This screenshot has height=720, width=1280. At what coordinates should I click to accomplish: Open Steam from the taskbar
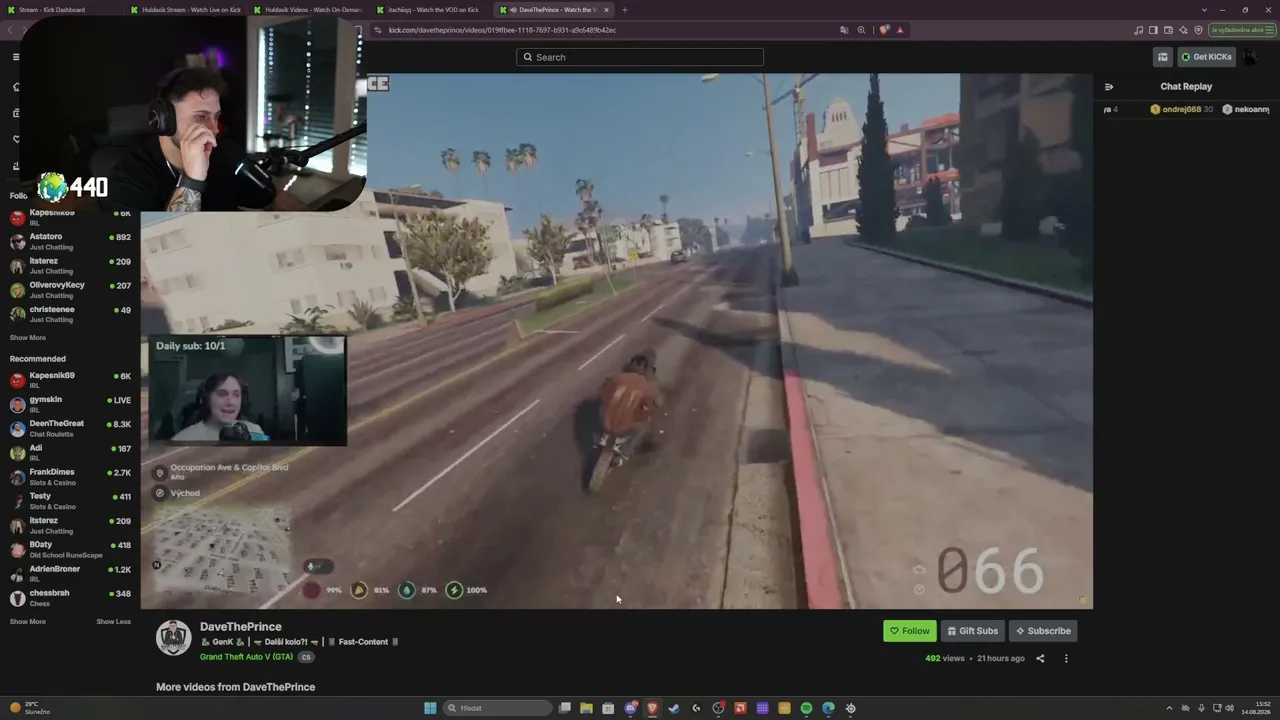click(674, 708)
